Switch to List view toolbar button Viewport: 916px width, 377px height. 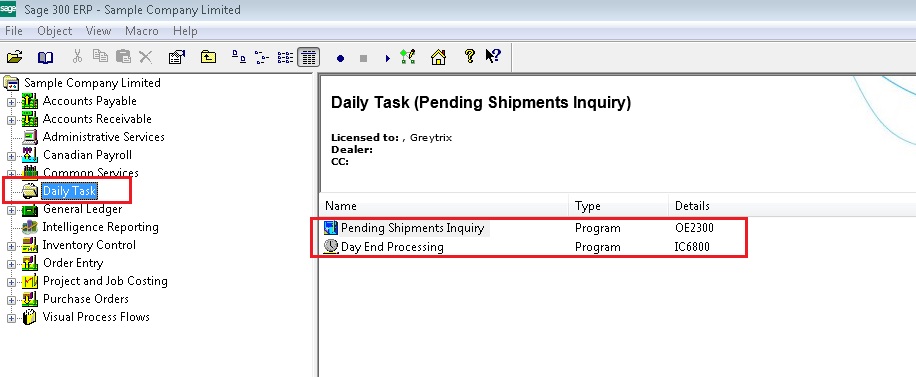(285, 57)
